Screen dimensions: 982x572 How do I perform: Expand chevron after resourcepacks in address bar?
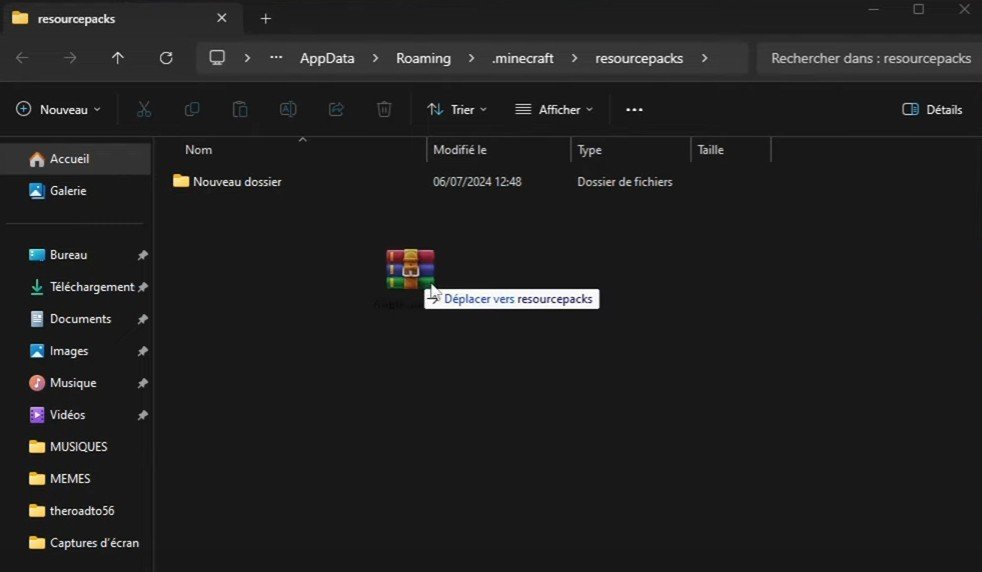tap(705, 58)
